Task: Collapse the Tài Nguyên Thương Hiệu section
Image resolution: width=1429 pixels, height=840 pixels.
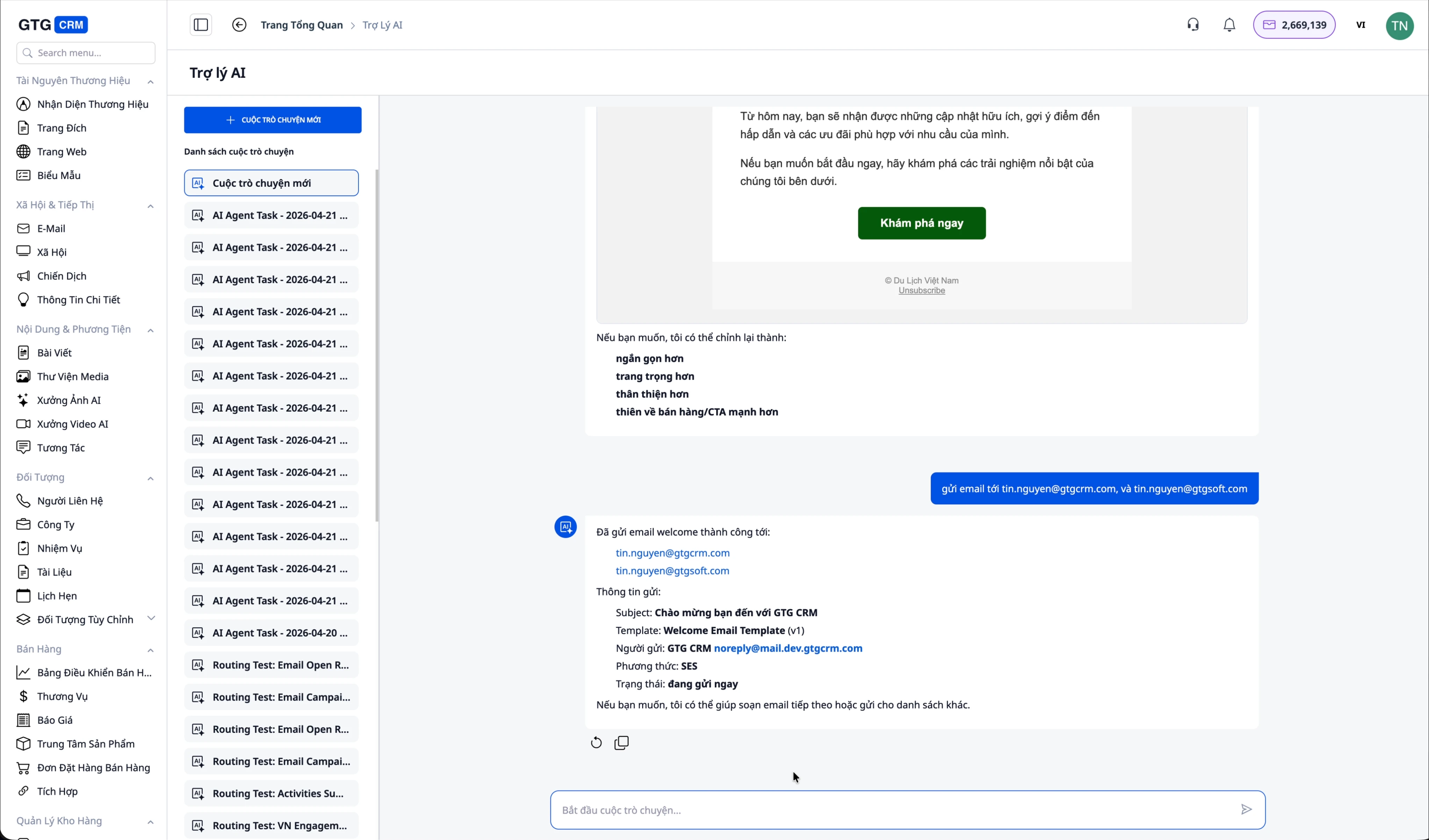Action: pyautogui.click(x=150, y=82)
